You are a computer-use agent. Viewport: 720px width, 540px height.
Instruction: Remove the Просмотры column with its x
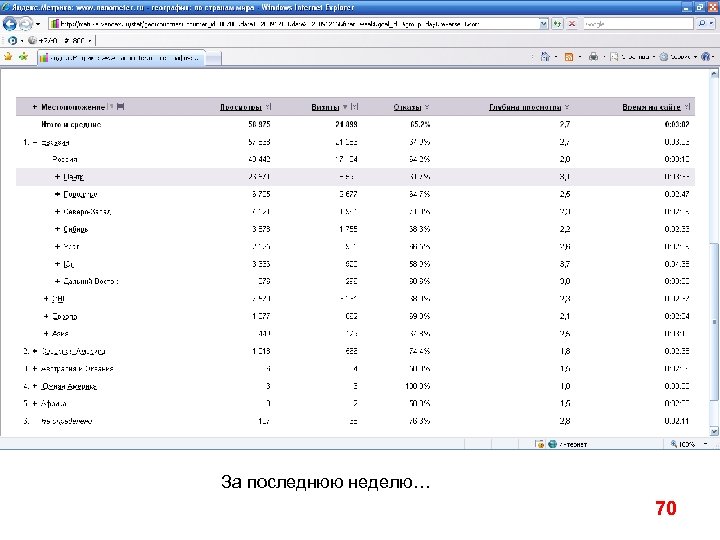tap(268, 107)
